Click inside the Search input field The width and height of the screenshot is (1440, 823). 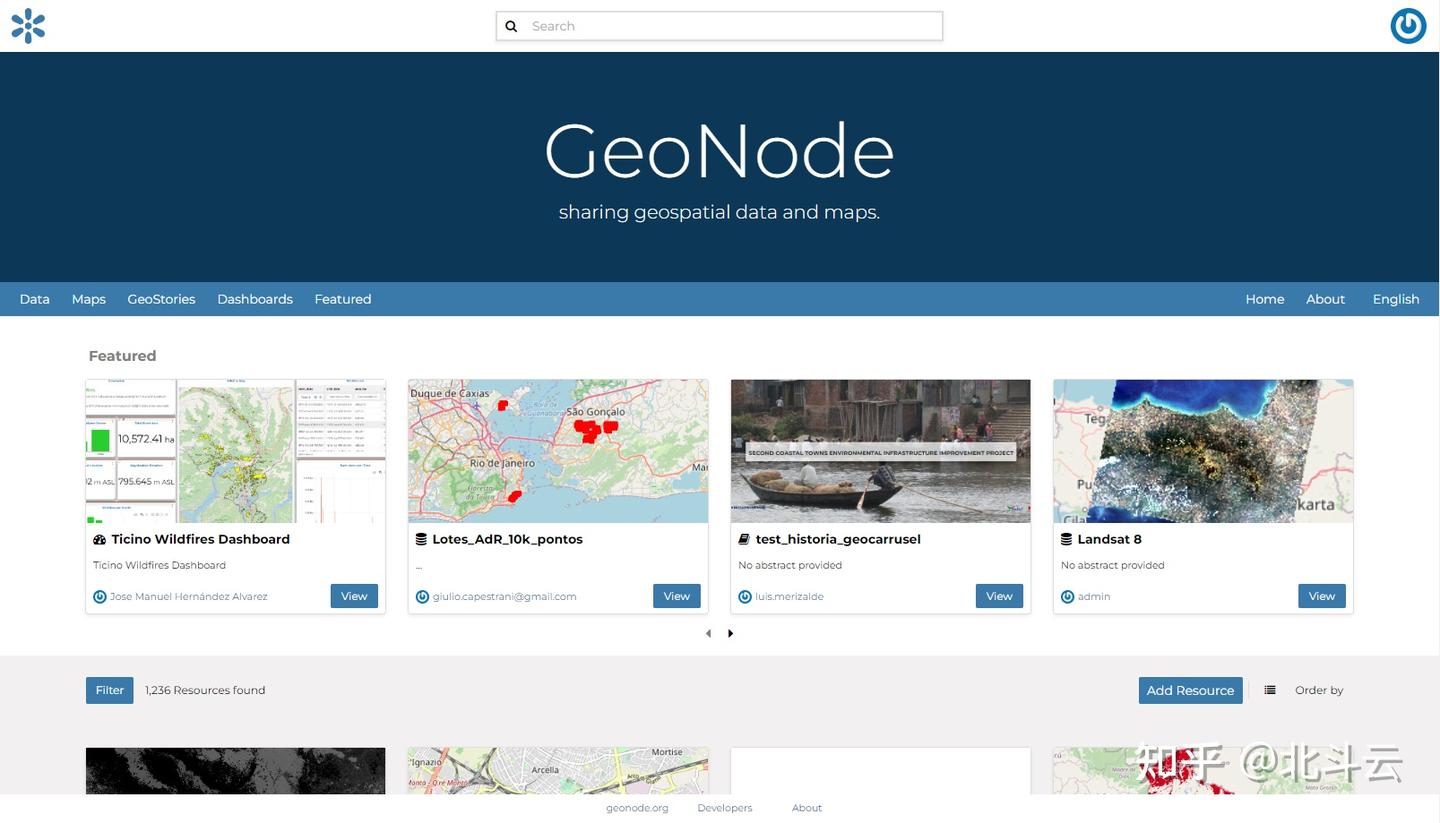(719, 26)
